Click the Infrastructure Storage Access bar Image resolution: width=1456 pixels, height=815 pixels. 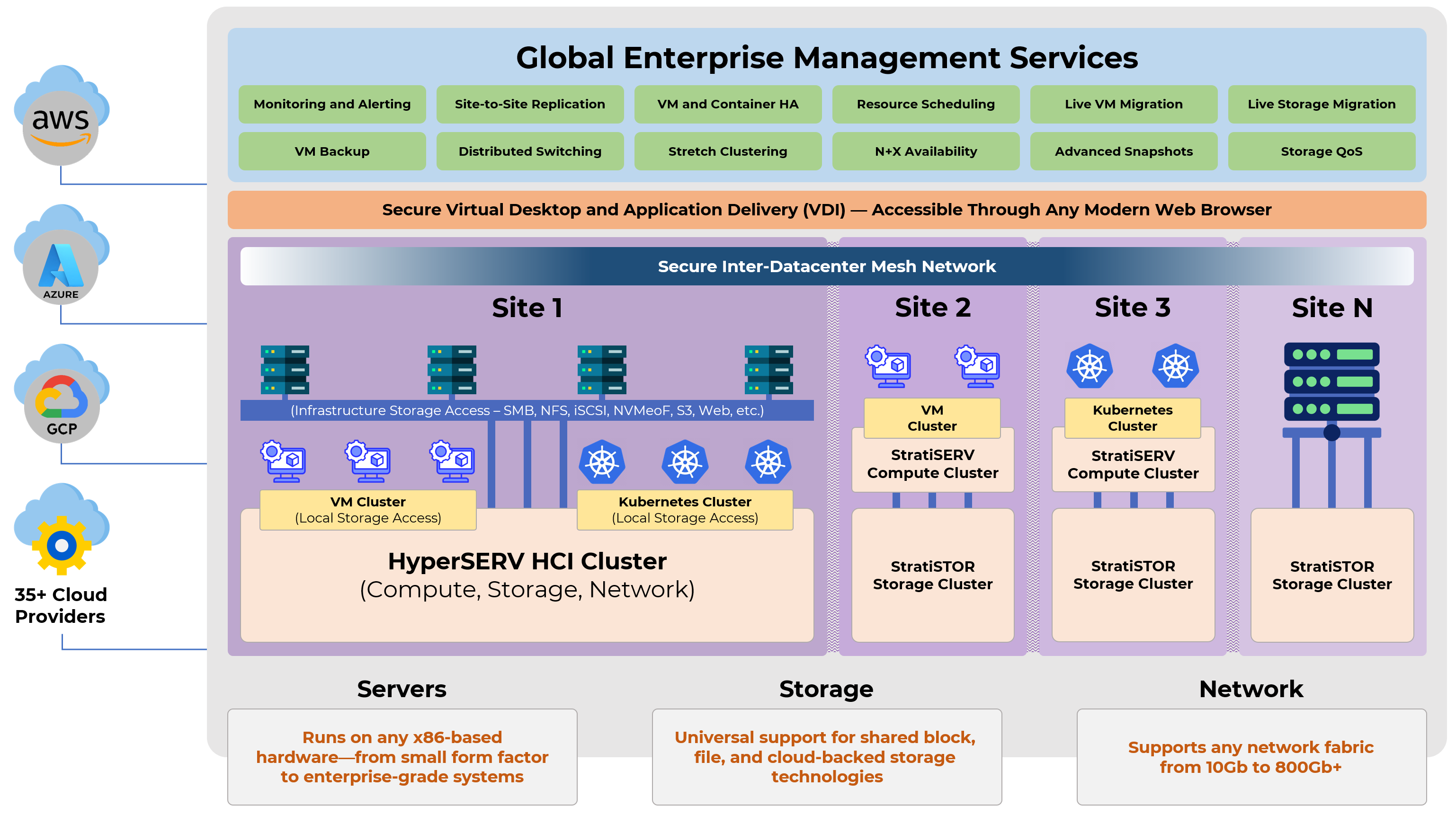pos(527,411)
